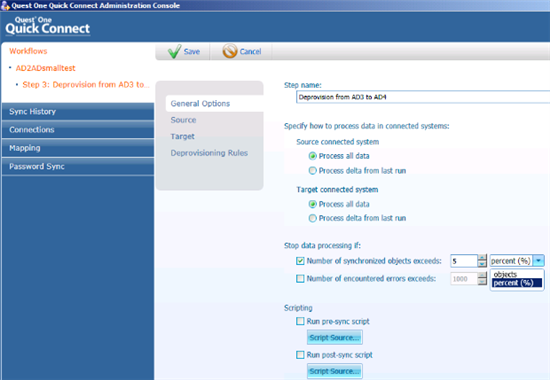The image size is (550, 380).
Task: Open the percent (%) unit dropdown arrow
Action: (538, 261)
